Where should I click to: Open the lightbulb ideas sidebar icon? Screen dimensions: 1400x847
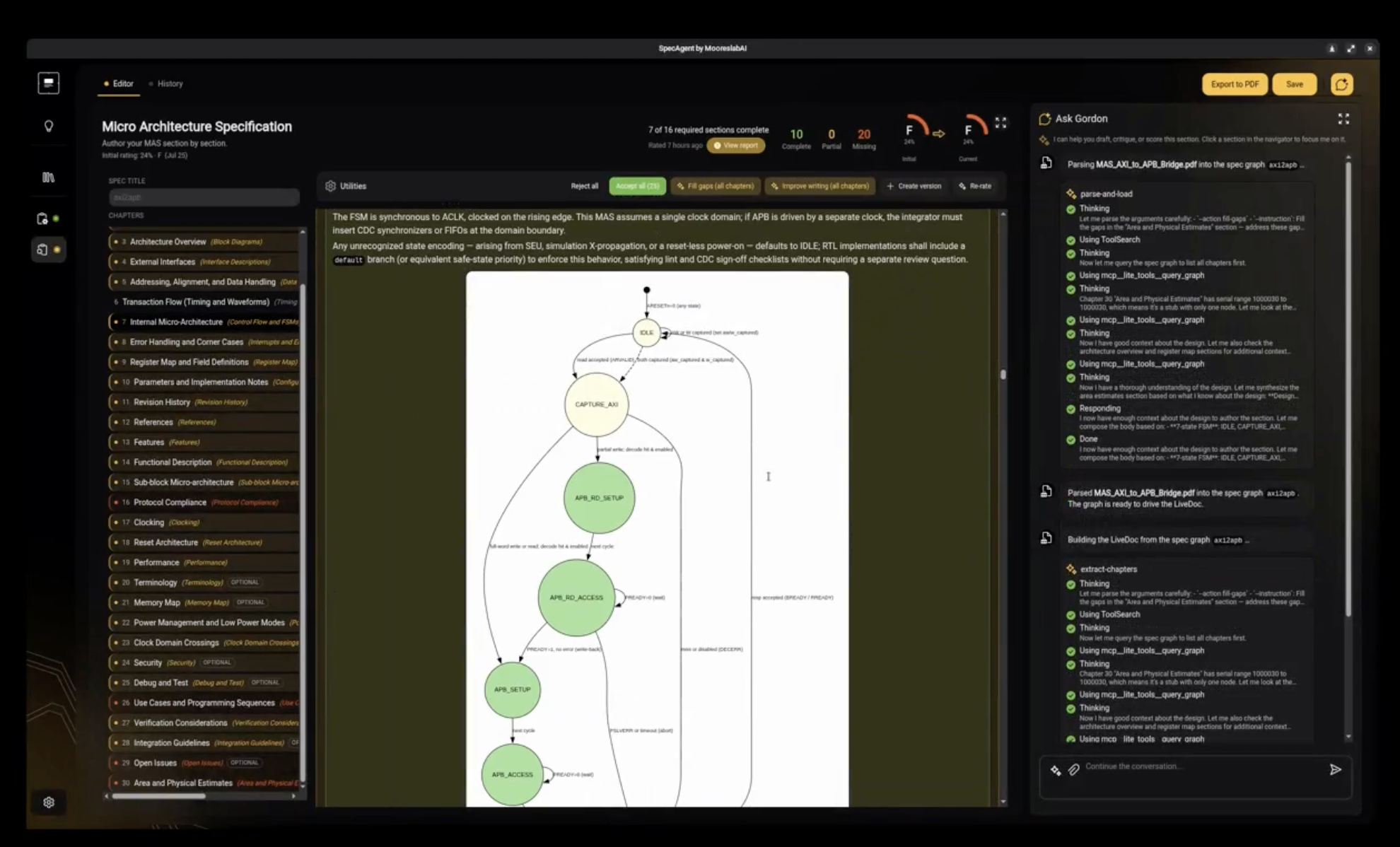(49, 126)
